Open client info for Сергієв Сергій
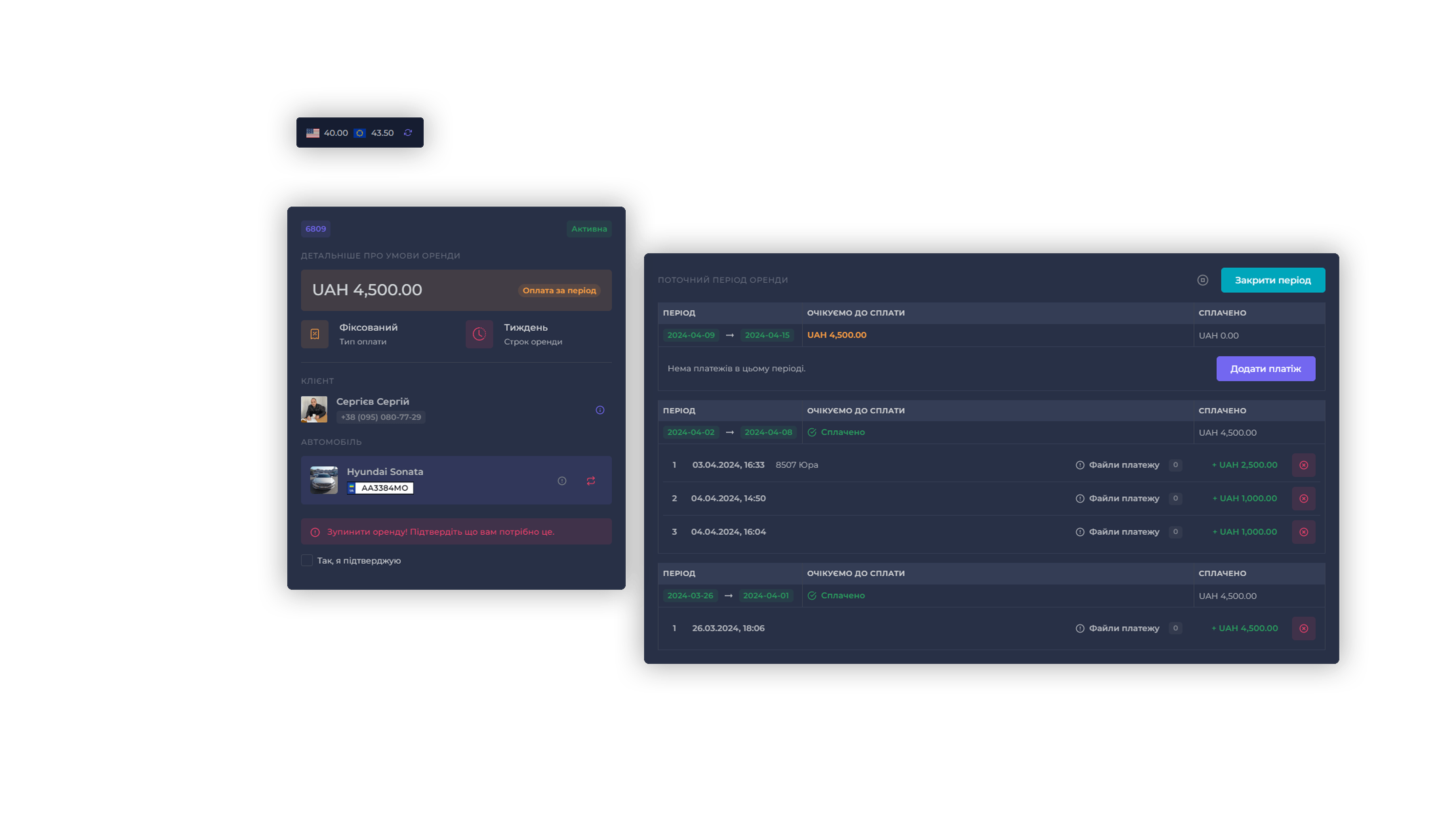Viewport: 1456px width, 822px height. (x=600, y=410)
